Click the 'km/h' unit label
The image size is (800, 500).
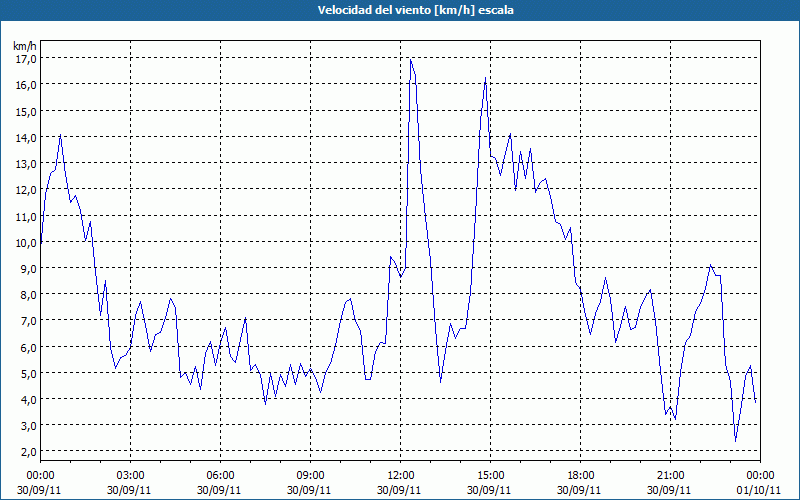coord(25,46)
